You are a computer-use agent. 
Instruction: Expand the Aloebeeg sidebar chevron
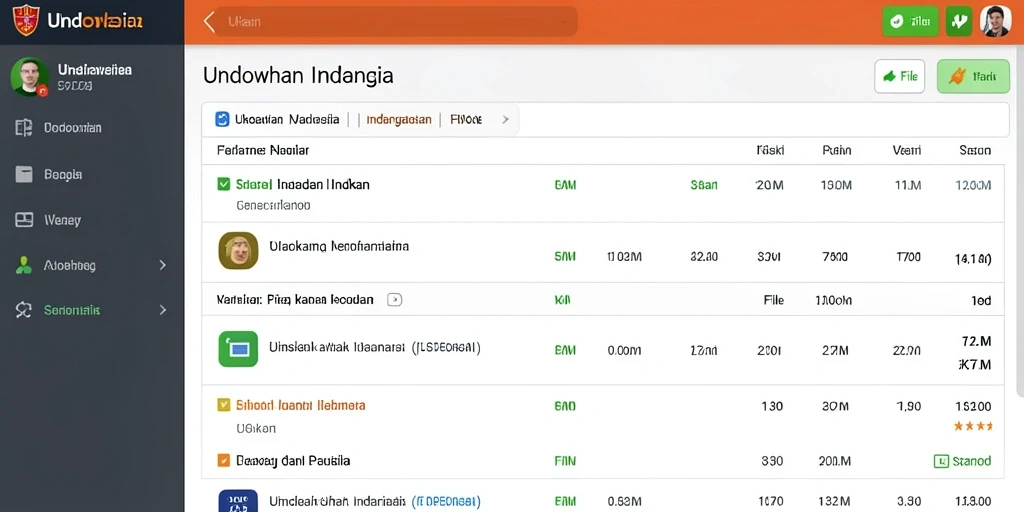[x=163, y=265]
